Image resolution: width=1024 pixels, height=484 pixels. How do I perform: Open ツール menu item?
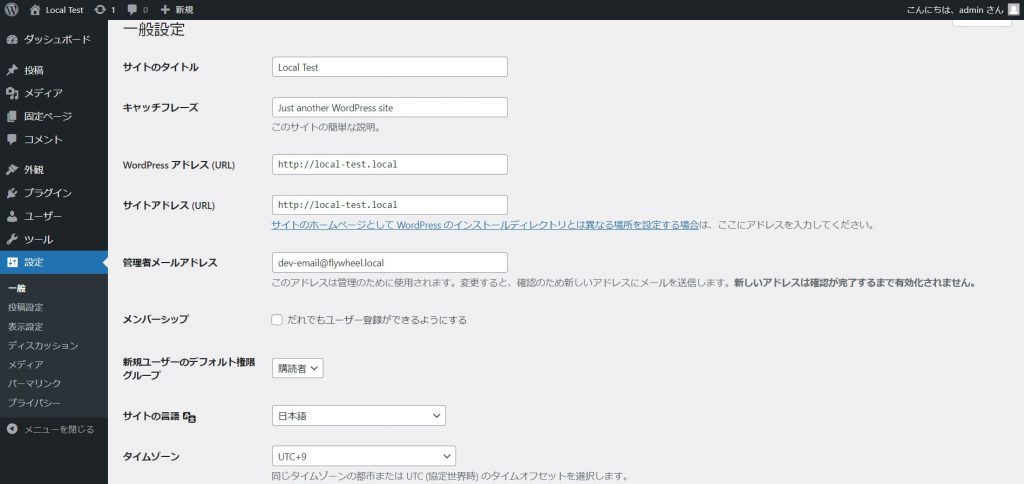(x=54, y=240)
